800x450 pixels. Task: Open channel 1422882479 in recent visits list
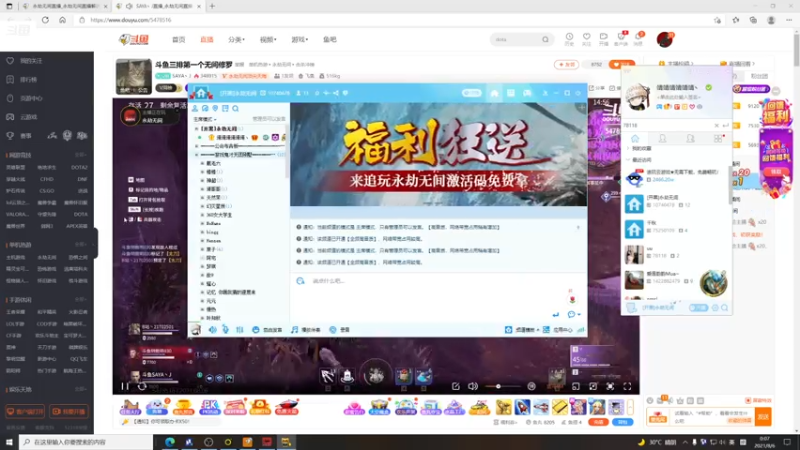point(676,278)
